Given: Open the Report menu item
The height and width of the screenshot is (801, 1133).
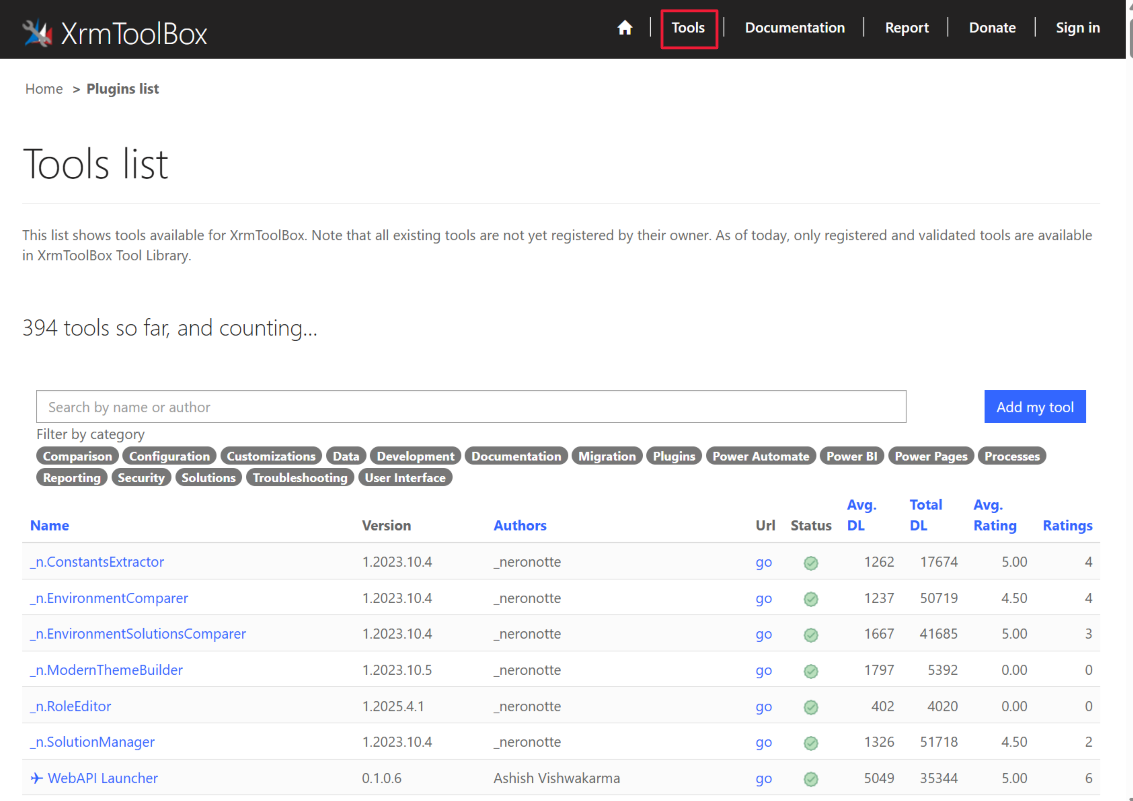Looking at the screenshot, I should [x=906, y=28].
